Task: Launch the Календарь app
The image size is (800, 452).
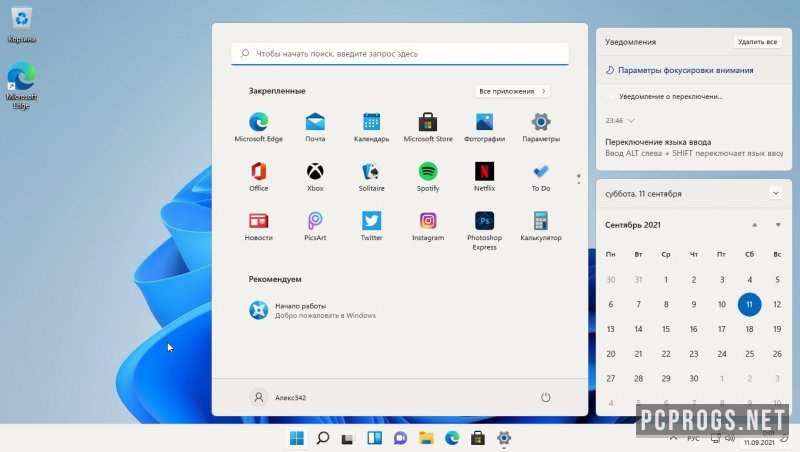Action: [x=371, y=127]
